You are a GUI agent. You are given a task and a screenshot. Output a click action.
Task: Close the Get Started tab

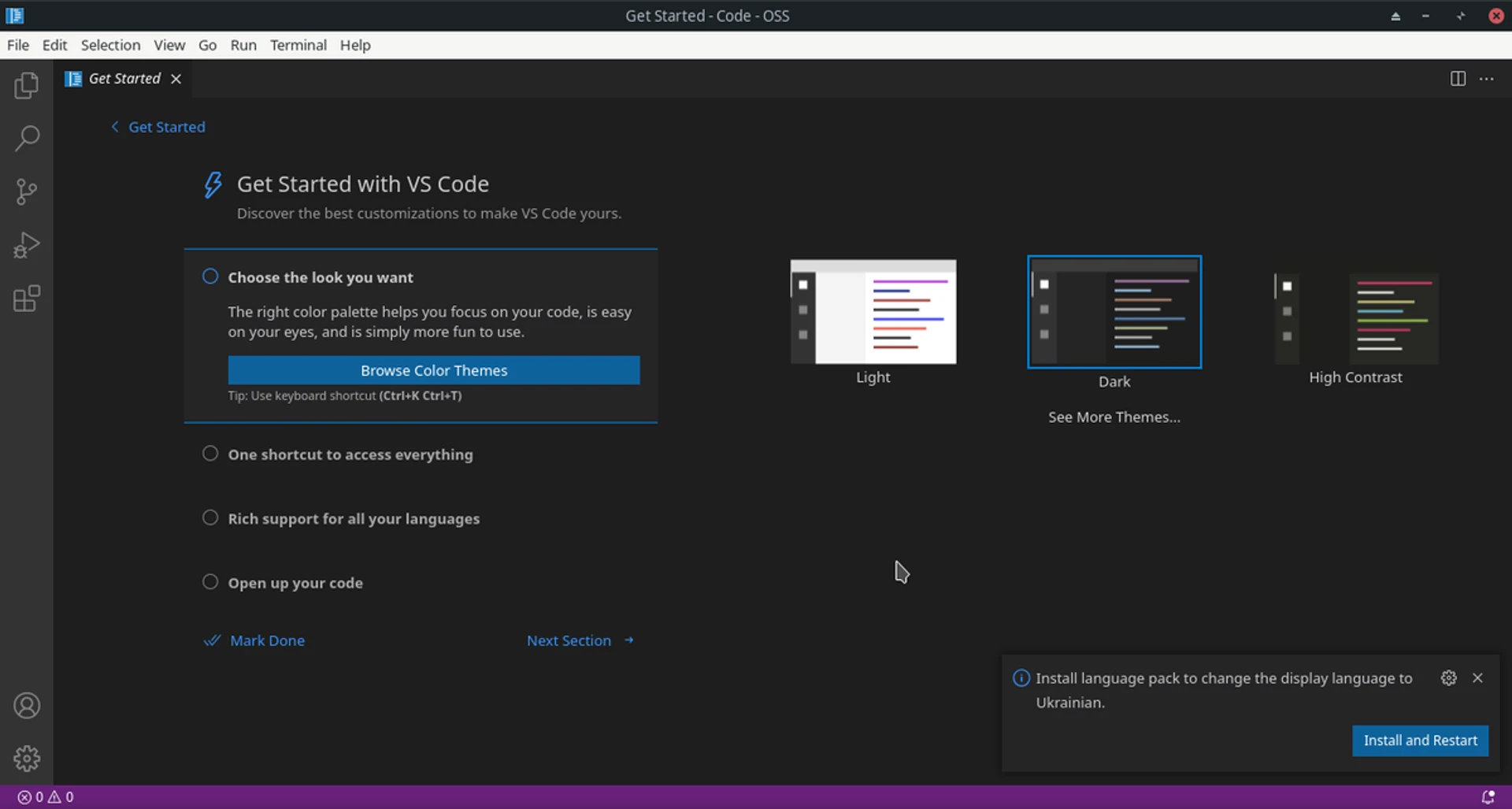coord(176,79)
